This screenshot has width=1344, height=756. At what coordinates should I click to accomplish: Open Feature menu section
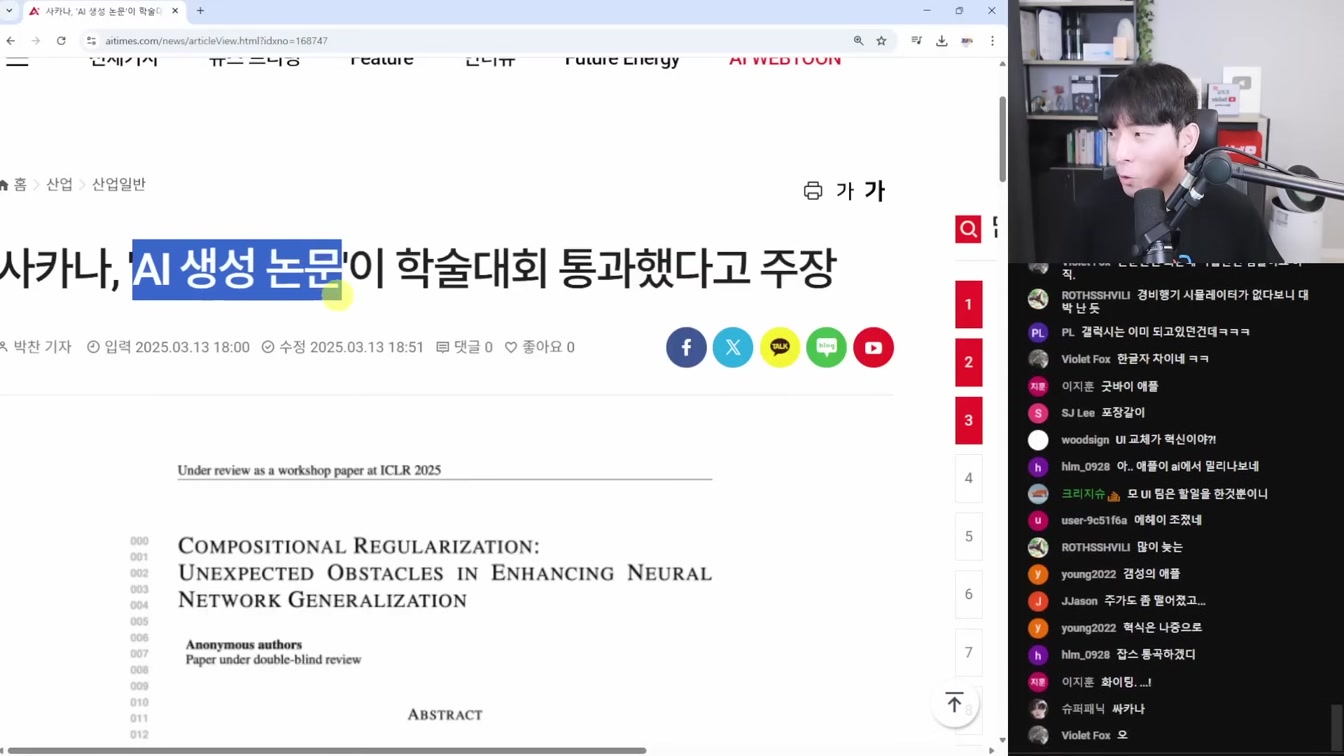(381, 61)
